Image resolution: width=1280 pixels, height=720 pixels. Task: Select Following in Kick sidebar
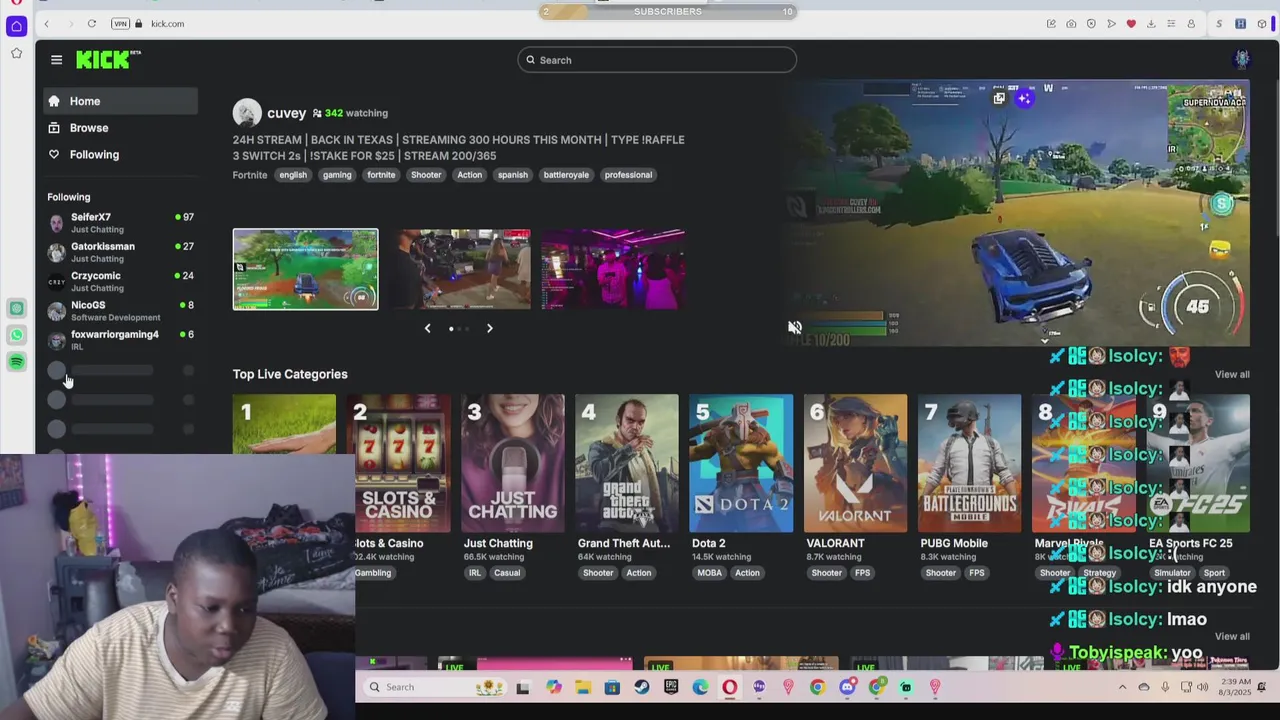pyautogui.click(x=120, y=155)
